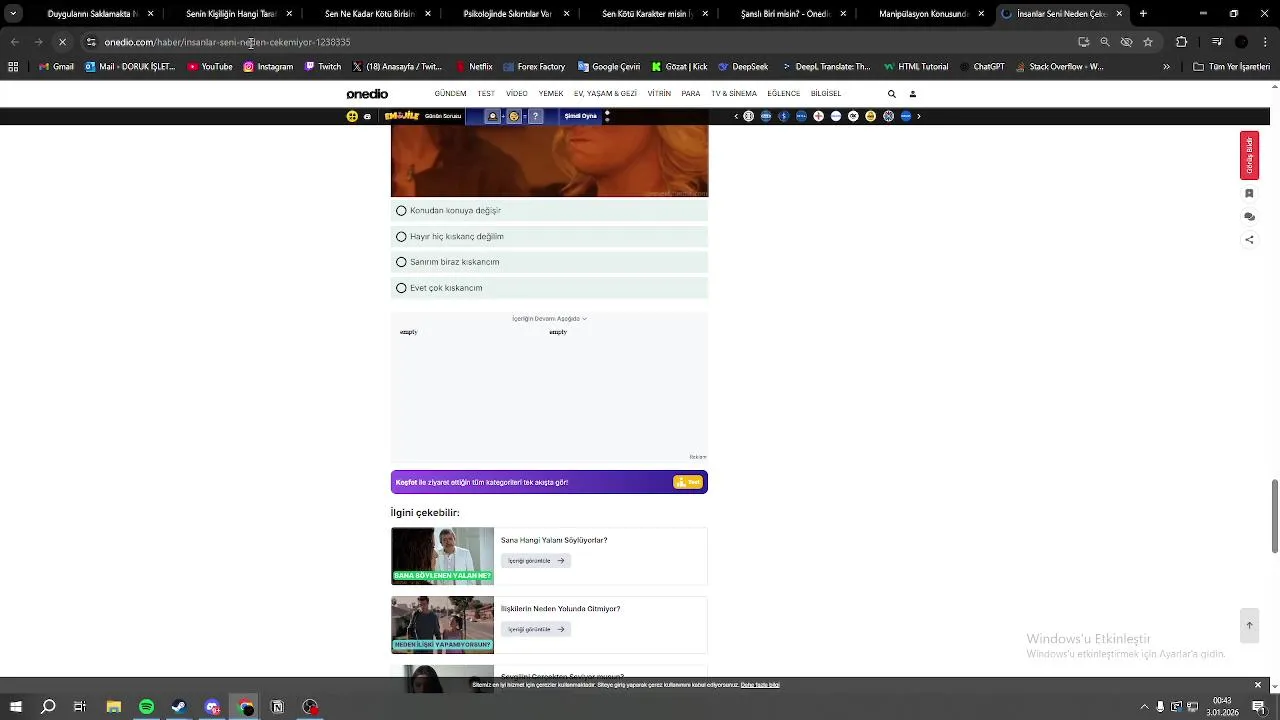1280x720 pixels.
Task: Open the Netflix bookmark
Action: [473, 67]
